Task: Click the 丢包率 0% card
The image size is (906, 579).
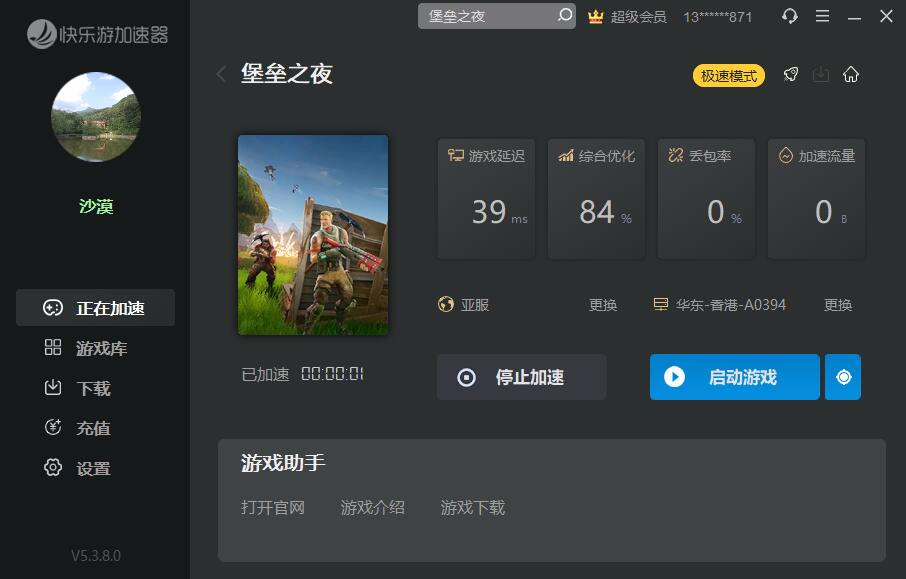Action: 706,198
